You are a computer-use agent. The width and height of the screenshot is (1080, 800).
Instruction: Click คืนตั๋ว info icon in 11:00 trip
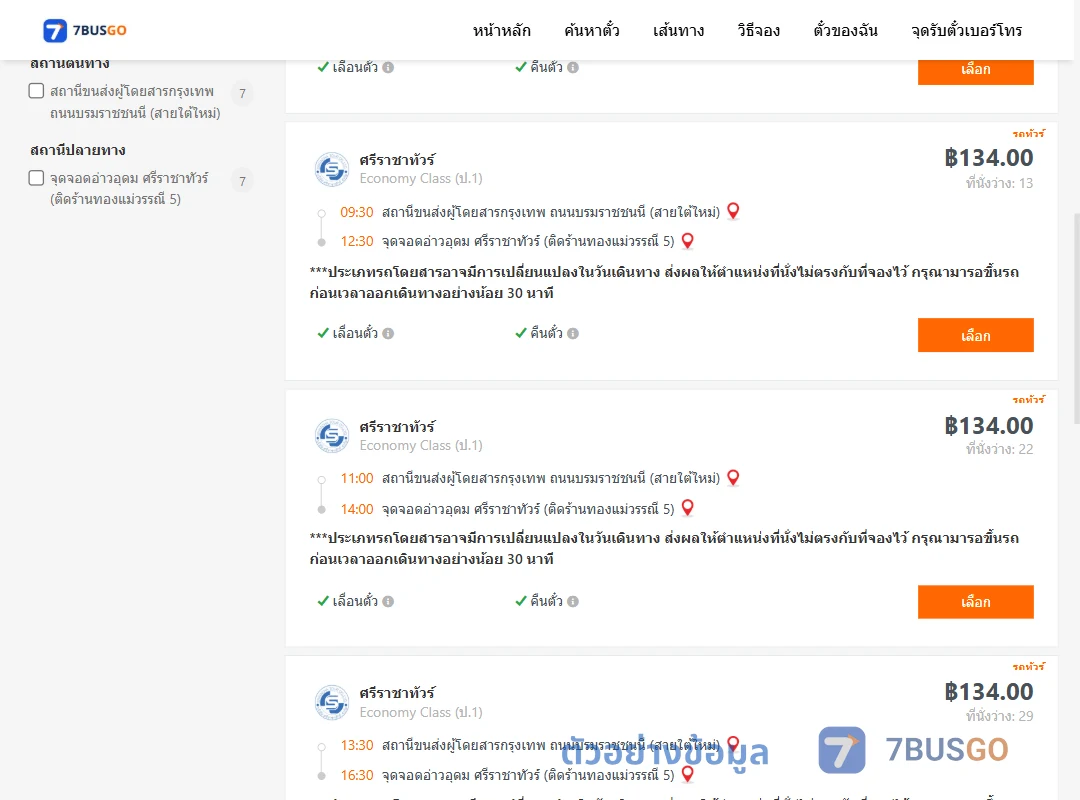tap(573, 602)
